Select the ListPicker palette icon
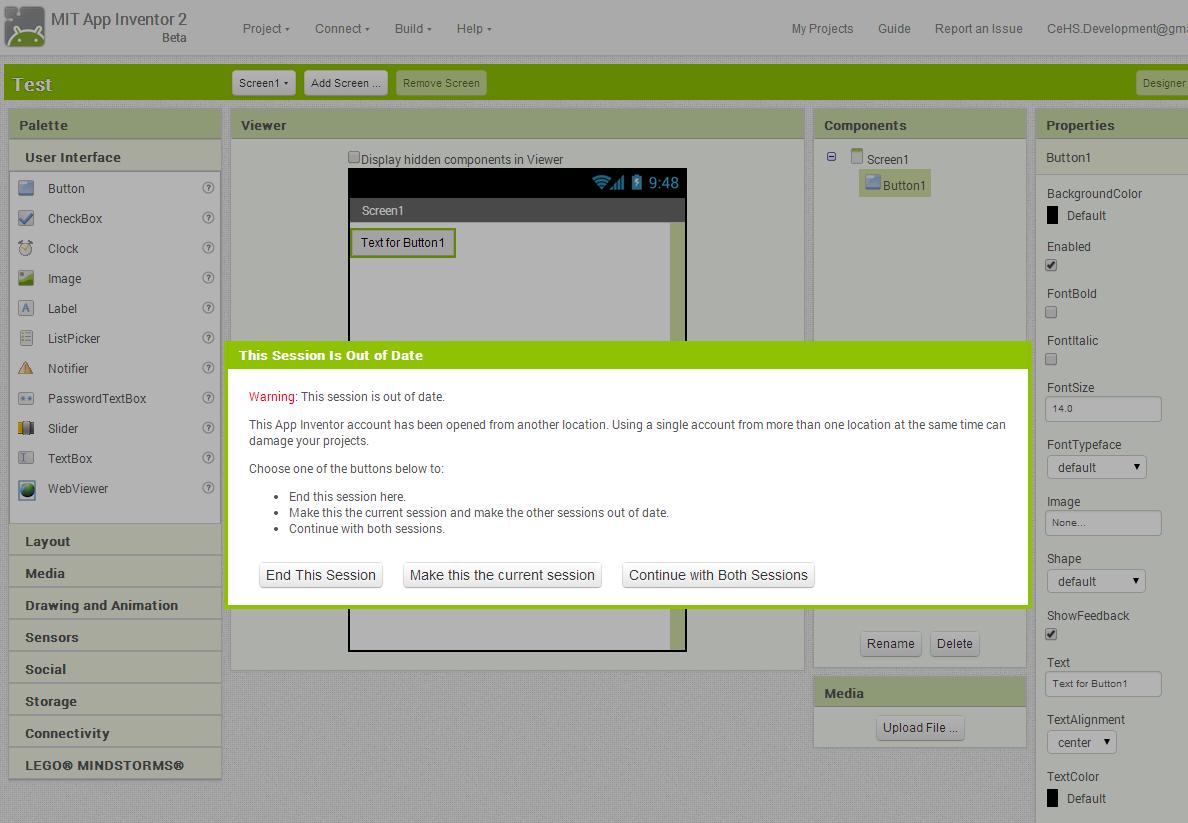 click(x=26, y=338)
